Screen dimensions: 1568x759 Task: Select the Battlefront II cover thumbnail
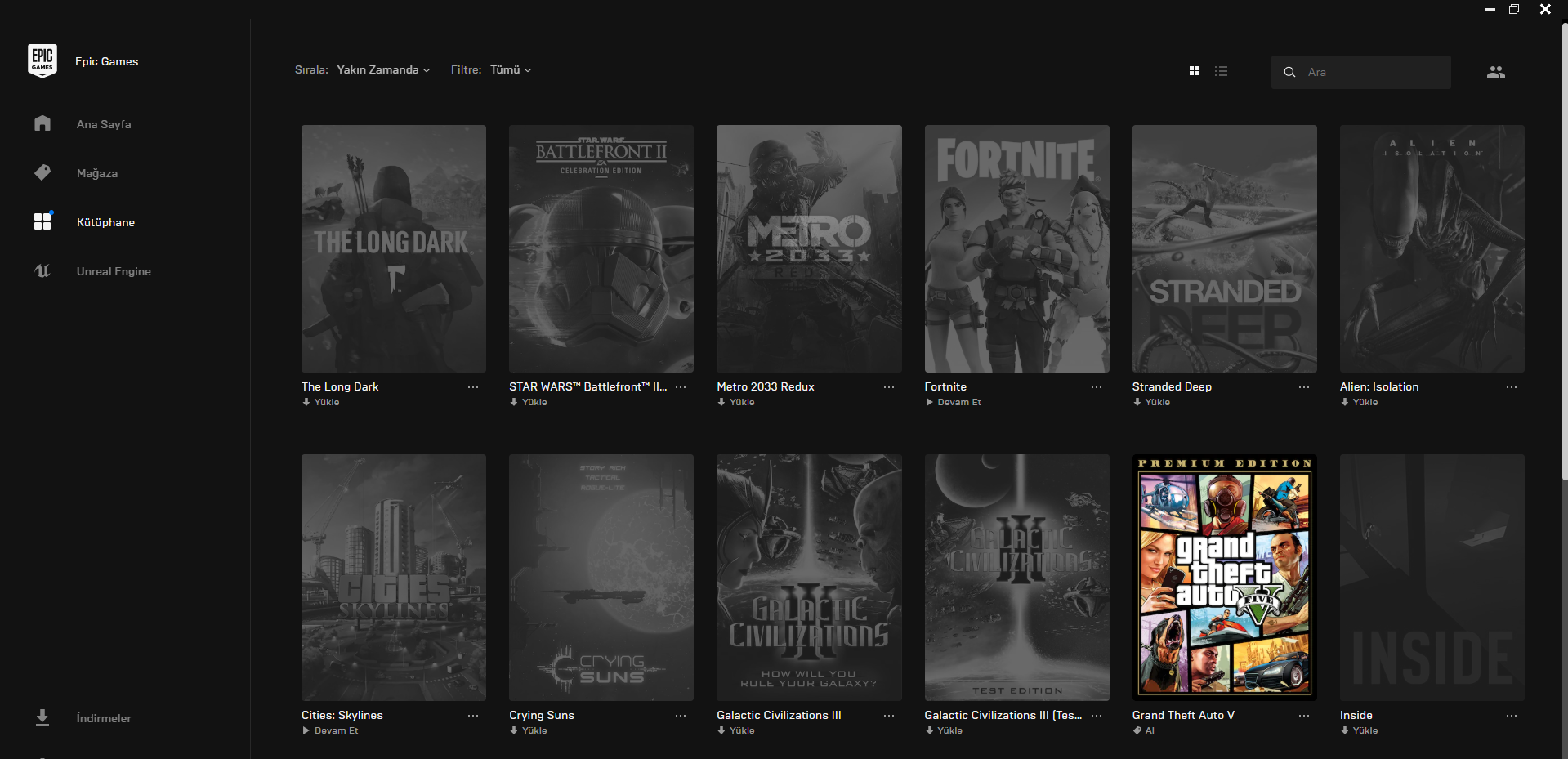[x=601, y=248]
